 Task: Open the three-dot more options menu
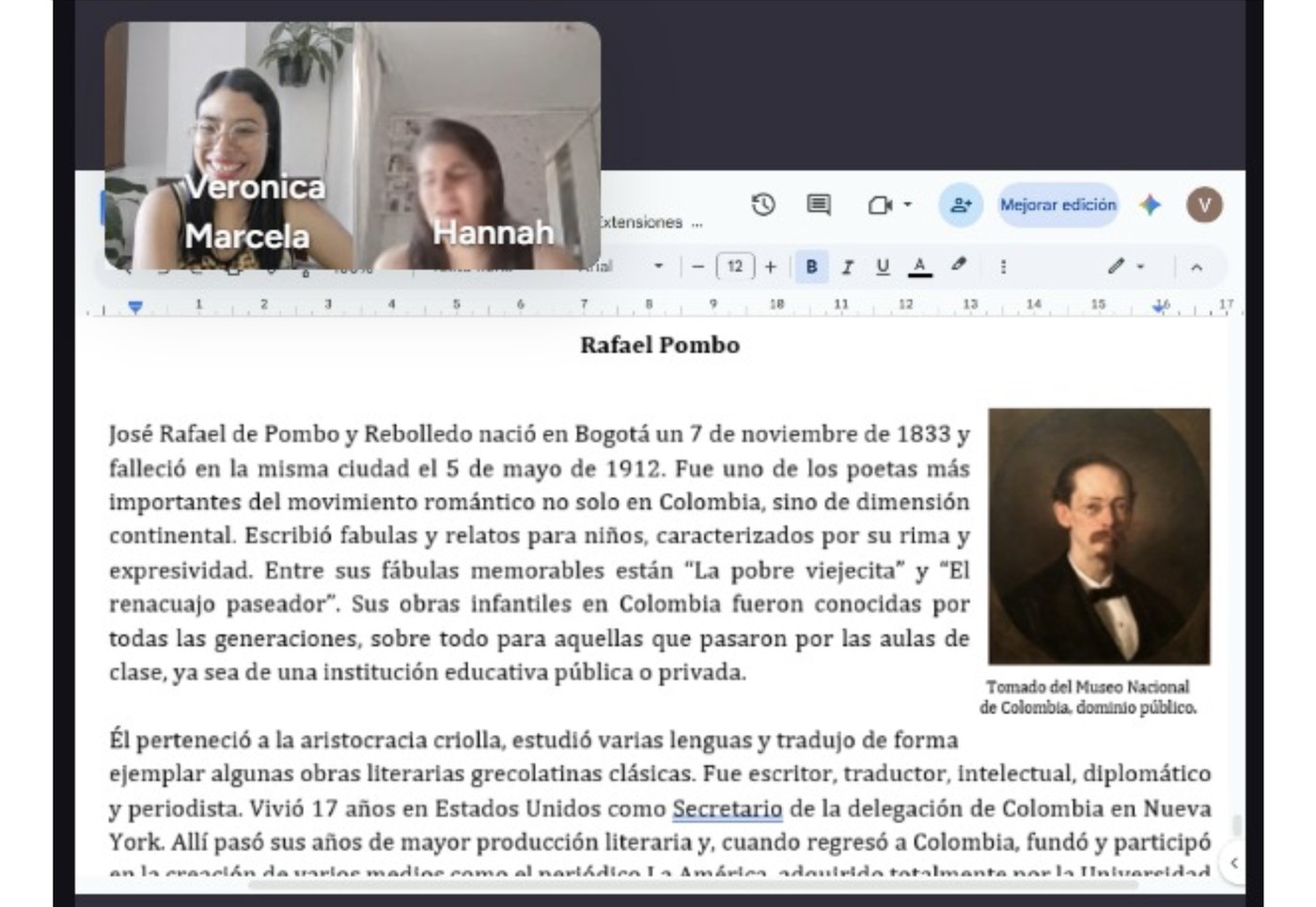tap(1003, 267)
